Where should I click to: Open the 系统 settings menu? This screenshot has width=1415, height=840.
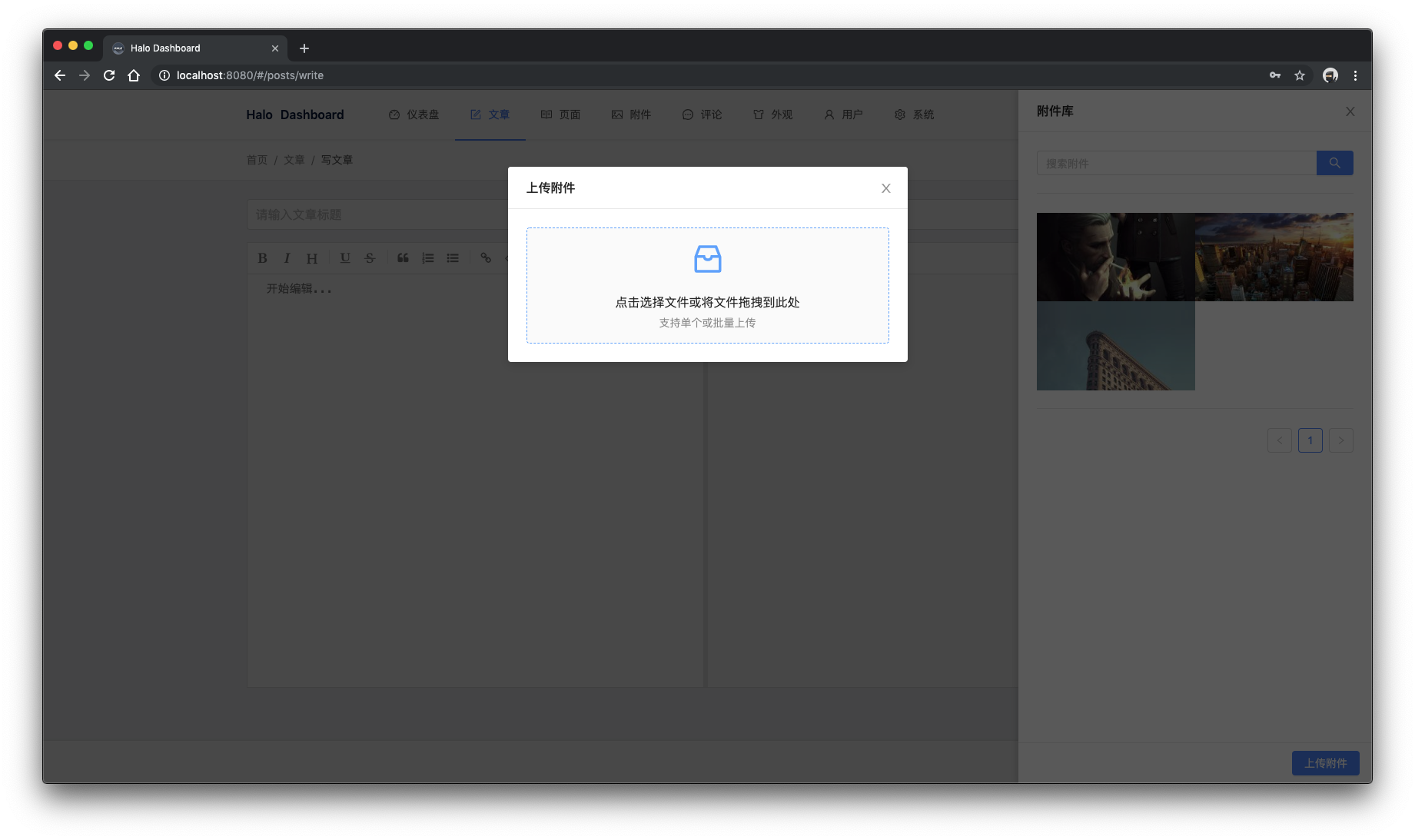[x=914, y=115]
